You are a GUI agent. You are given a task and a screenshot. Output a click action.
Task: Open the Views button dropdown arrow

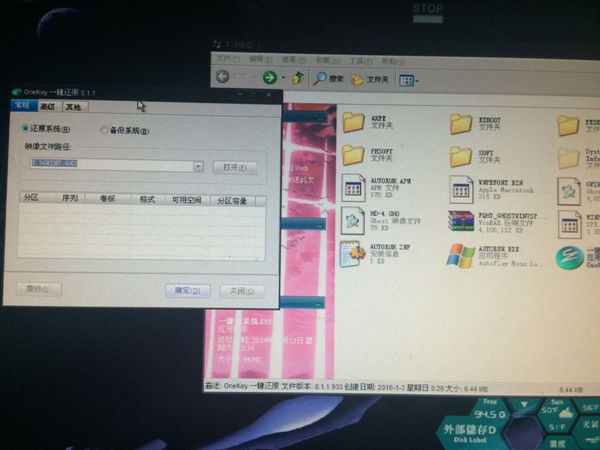417,81
